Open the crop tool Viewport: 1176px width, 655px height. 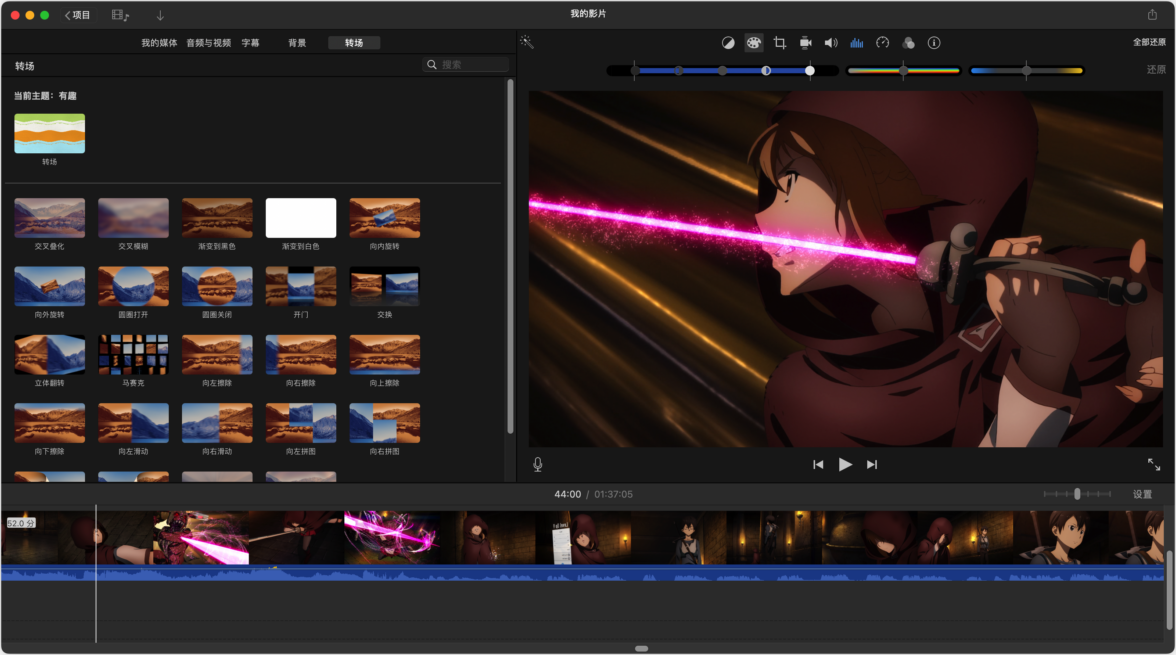(x=779, y=43)
